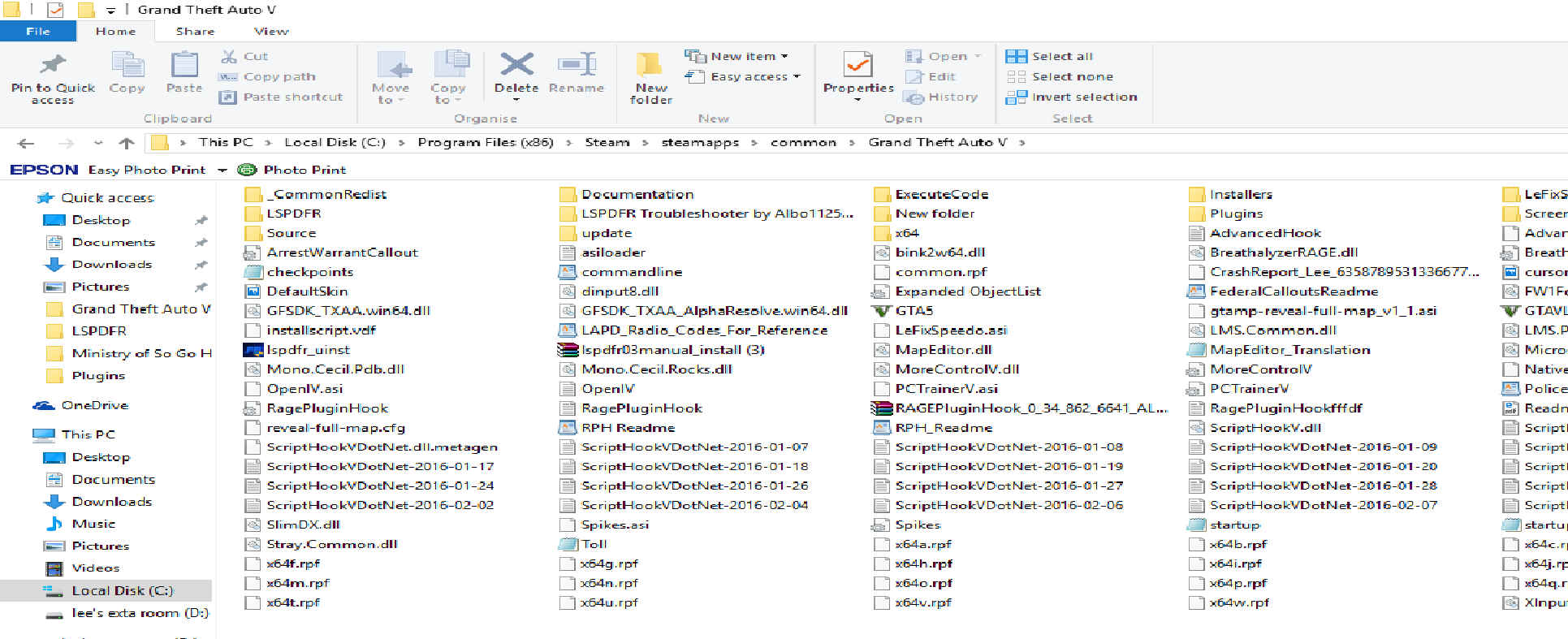Click the Invert selection icon
Screen dimensions: 1568x639
tap(1016, 97)
